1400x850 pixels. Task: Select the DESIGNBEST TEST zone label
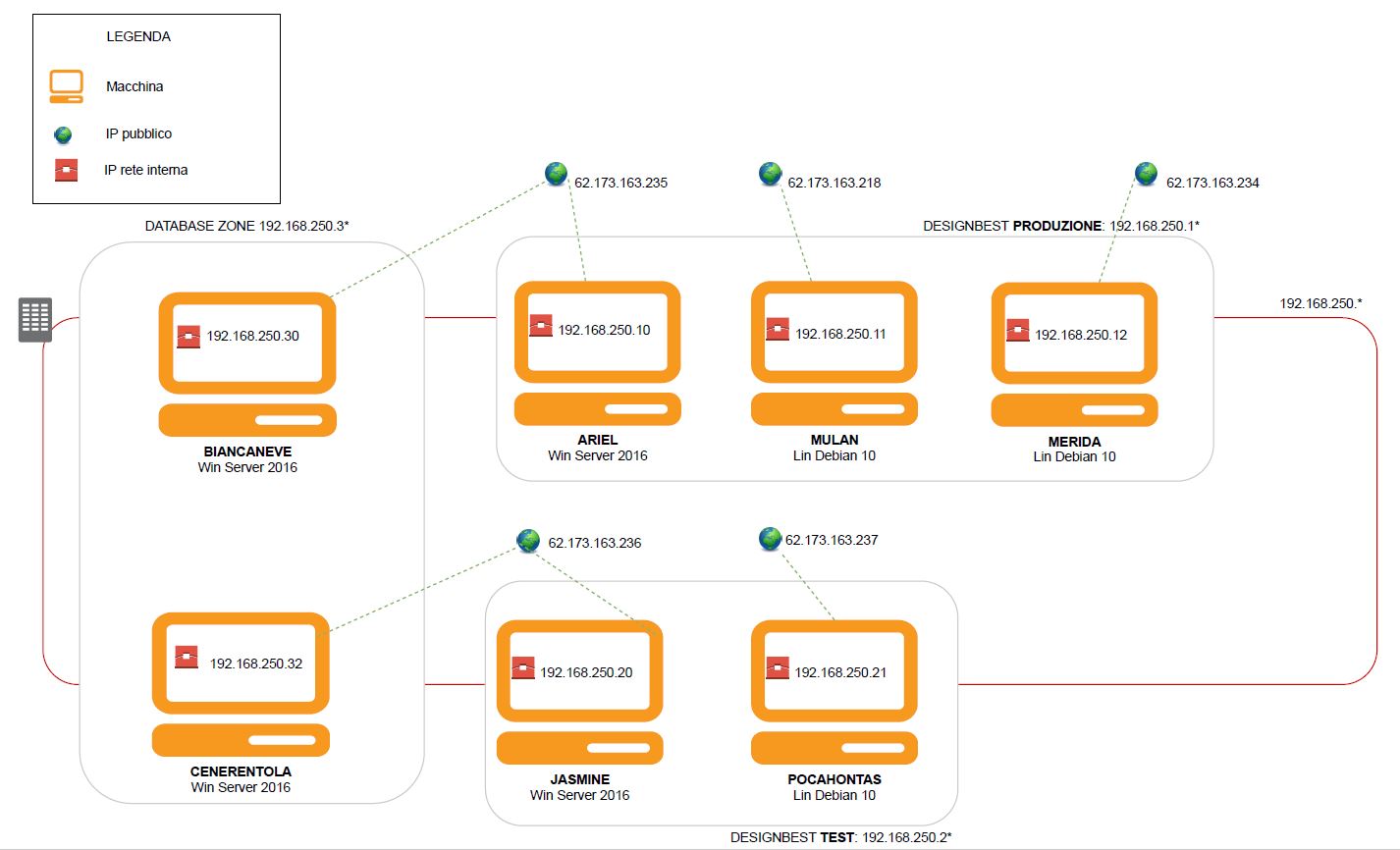coord(840,837)
